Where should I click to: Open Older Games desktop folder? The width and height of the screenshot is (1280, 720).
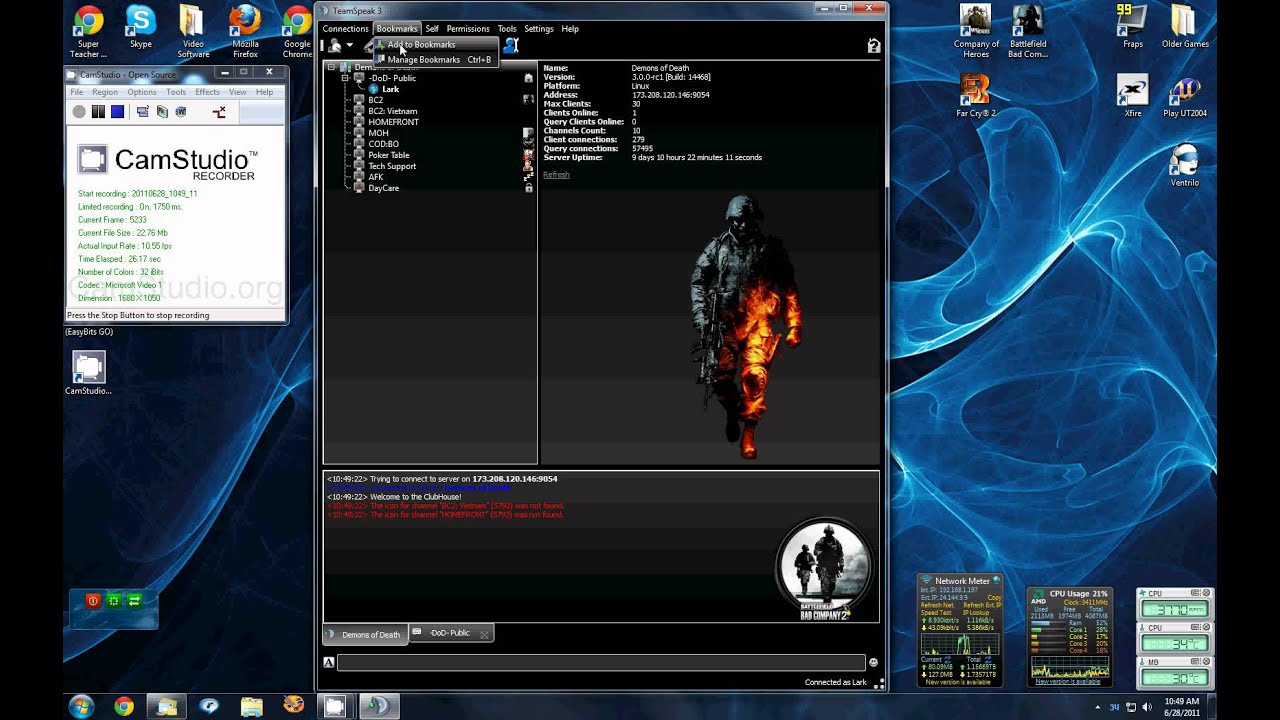pos(1185,27)
